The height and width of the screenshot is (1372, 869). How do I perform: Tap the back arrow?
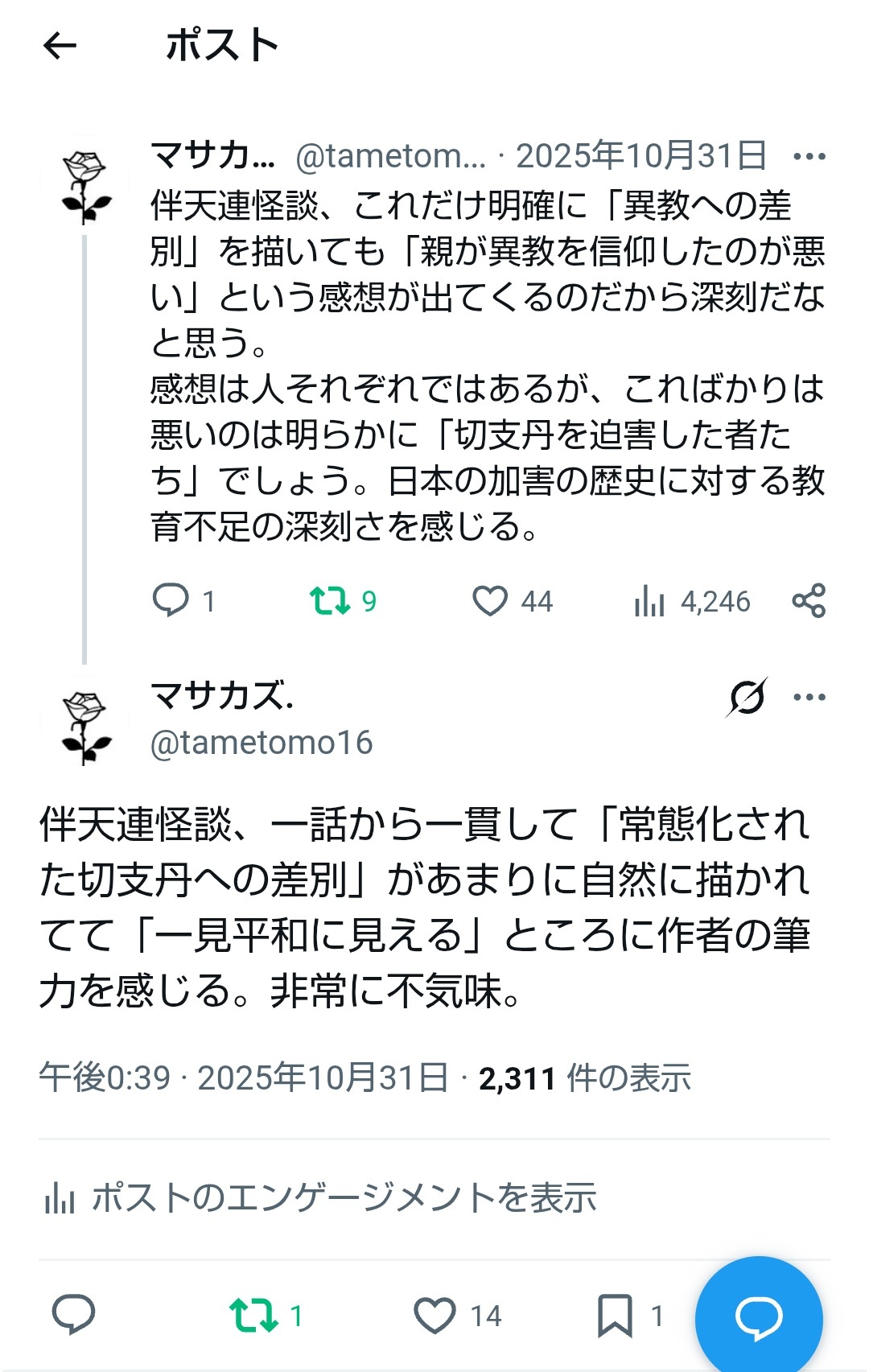pos(60,46)
